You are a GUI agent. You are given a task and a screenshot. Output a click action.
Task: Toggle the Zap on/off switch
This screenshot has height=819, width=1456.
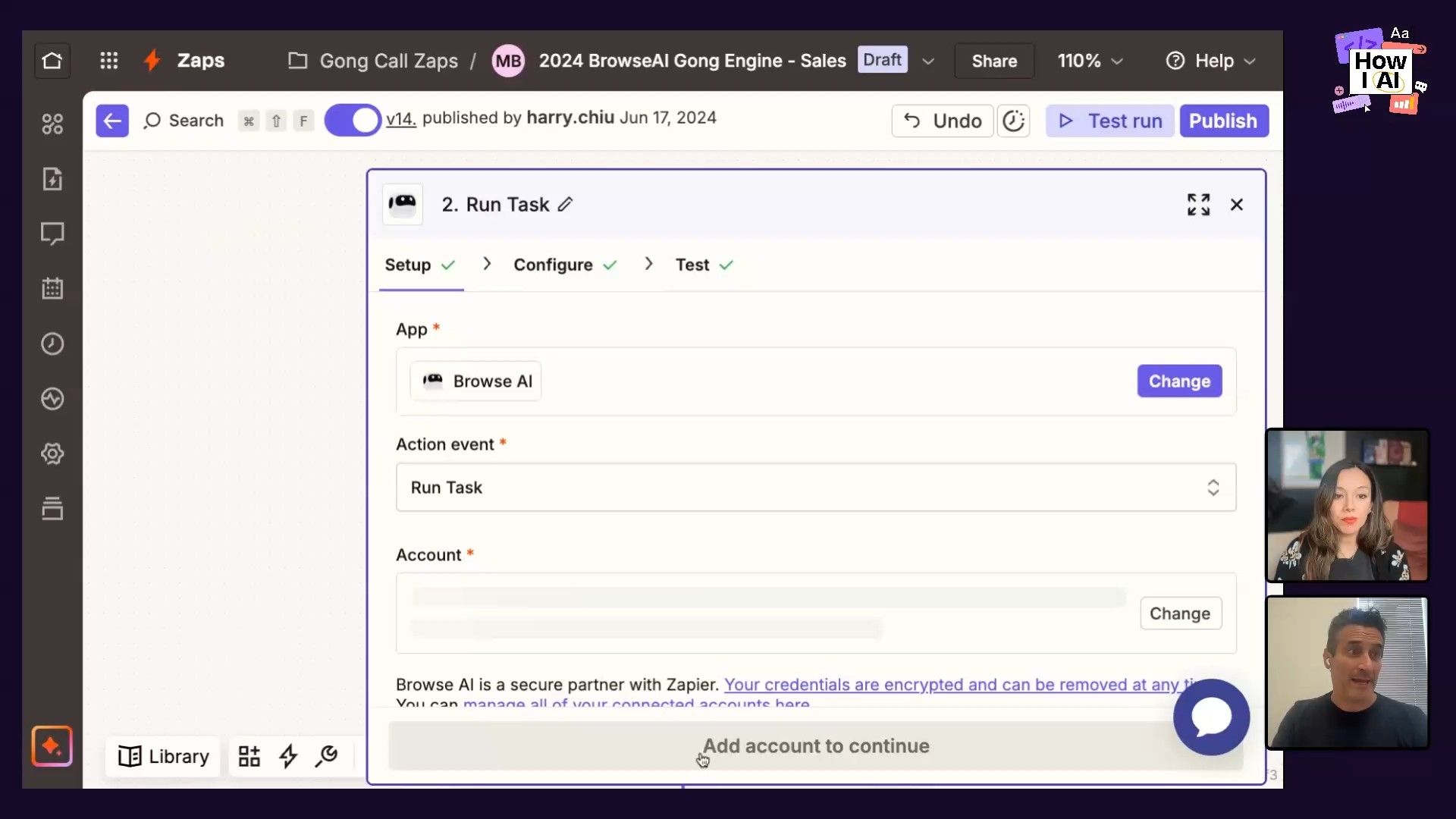tap(353, 121)
